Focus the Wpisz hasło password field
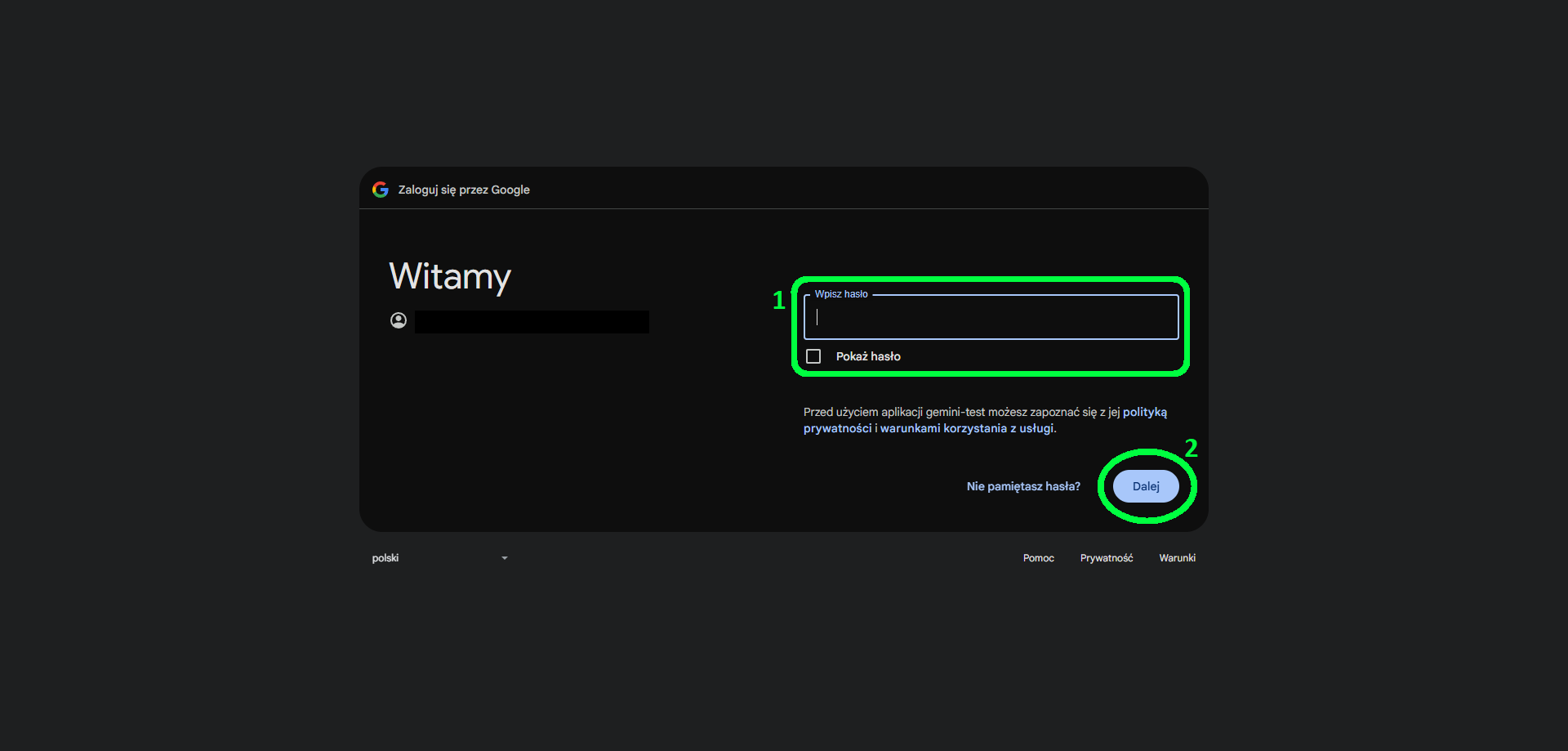The width and height of the screenshot is (1568, 751). [991, 317]
